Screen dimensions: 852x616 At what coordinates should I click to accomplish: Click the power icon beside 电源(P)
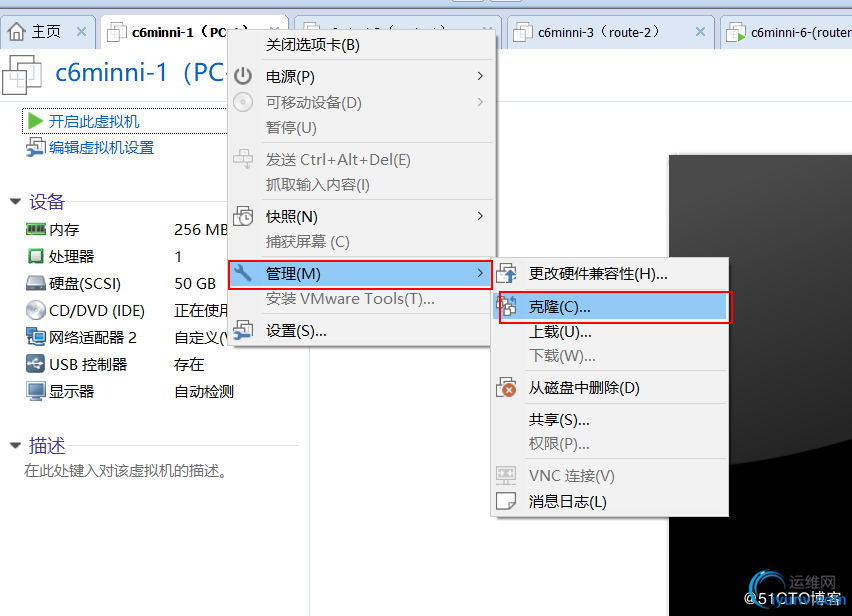click(x=243, y=76)
